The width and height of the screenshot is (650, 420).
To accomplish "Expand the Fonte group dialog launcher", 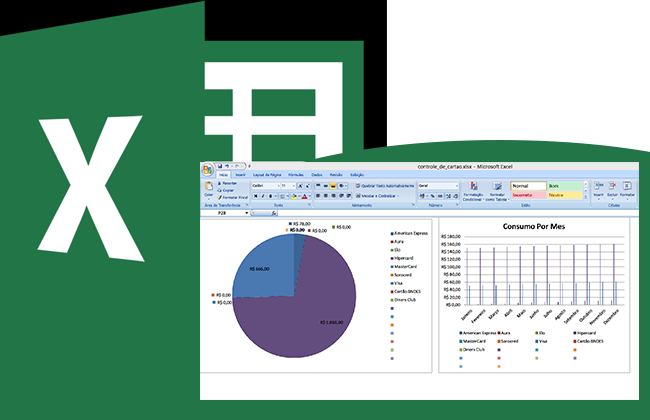I will pyautogui.click(x=309, y=205).
